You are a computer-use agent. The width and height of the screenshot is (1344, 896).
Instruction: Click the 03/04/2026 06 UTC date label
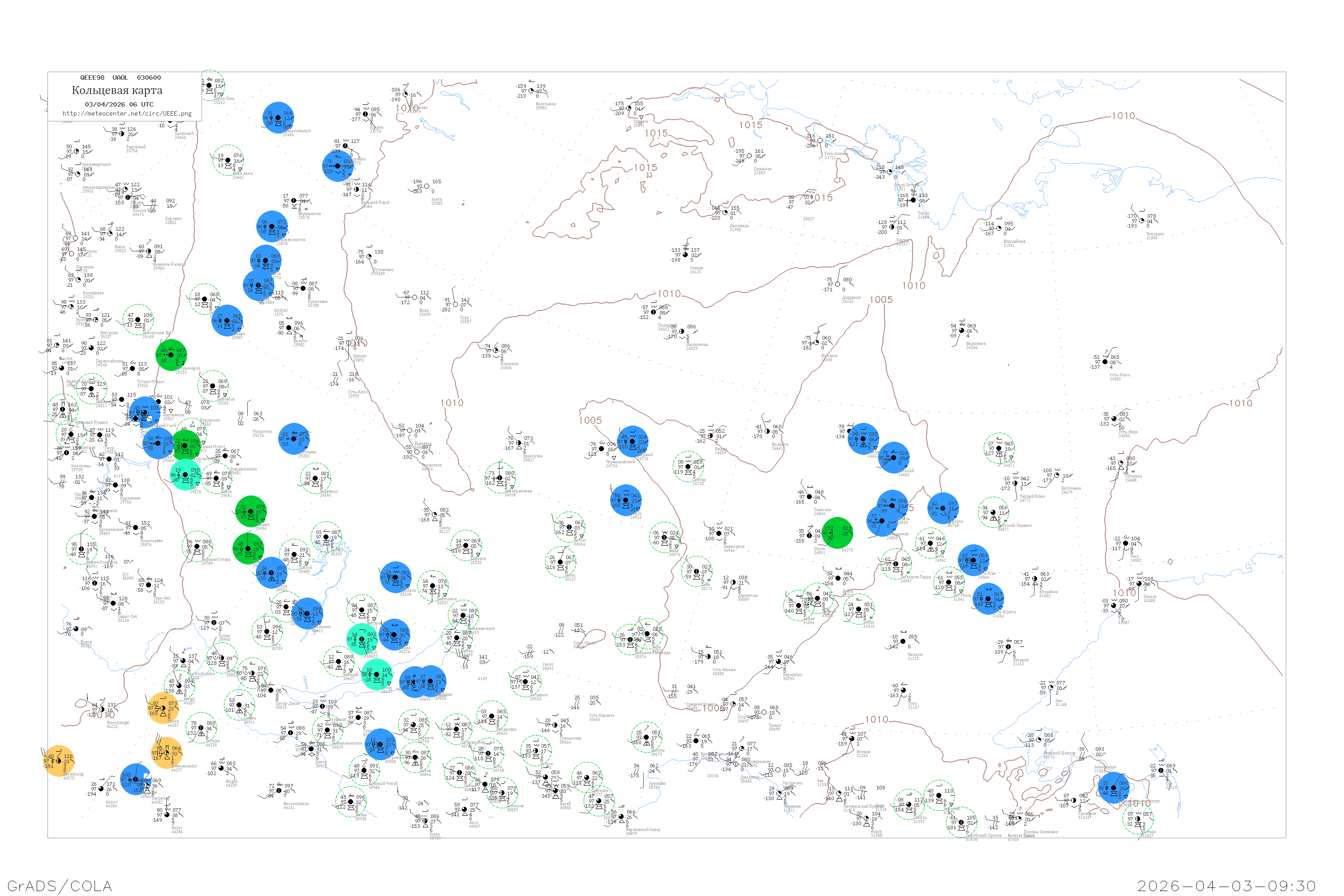pos(119,104)
